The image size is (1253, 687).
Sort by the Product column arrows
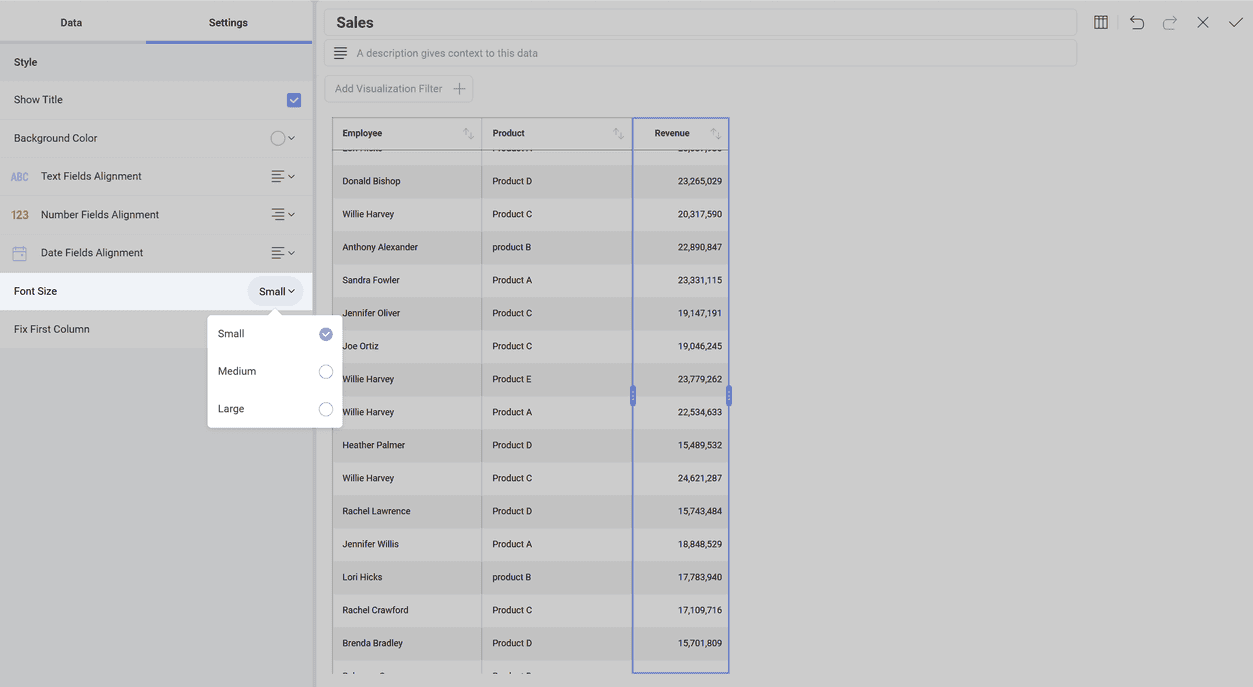(618, 133)
